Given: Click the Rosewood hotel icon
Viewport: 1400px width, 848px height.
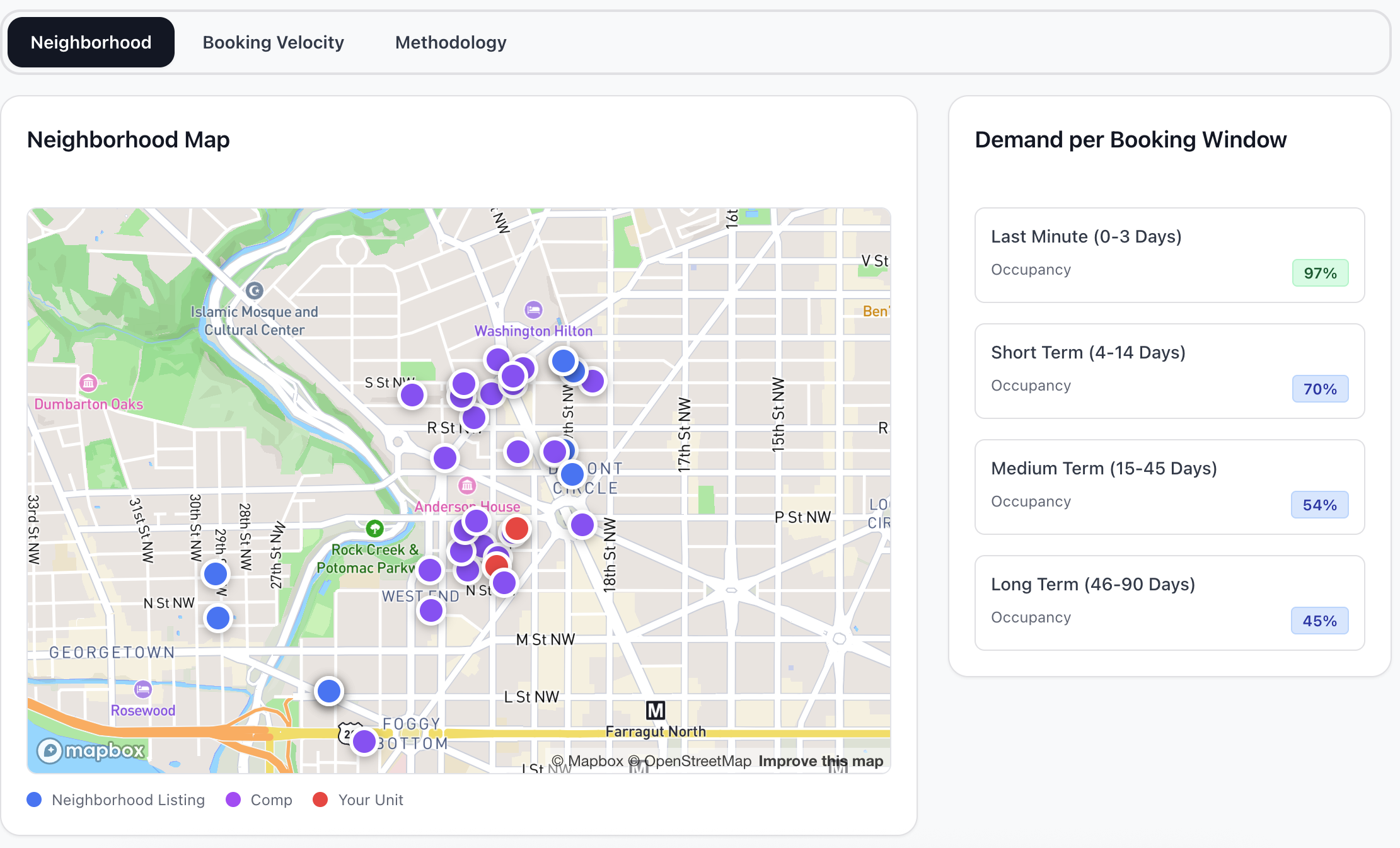Looking at the screenshot, I should coord(143,689).
